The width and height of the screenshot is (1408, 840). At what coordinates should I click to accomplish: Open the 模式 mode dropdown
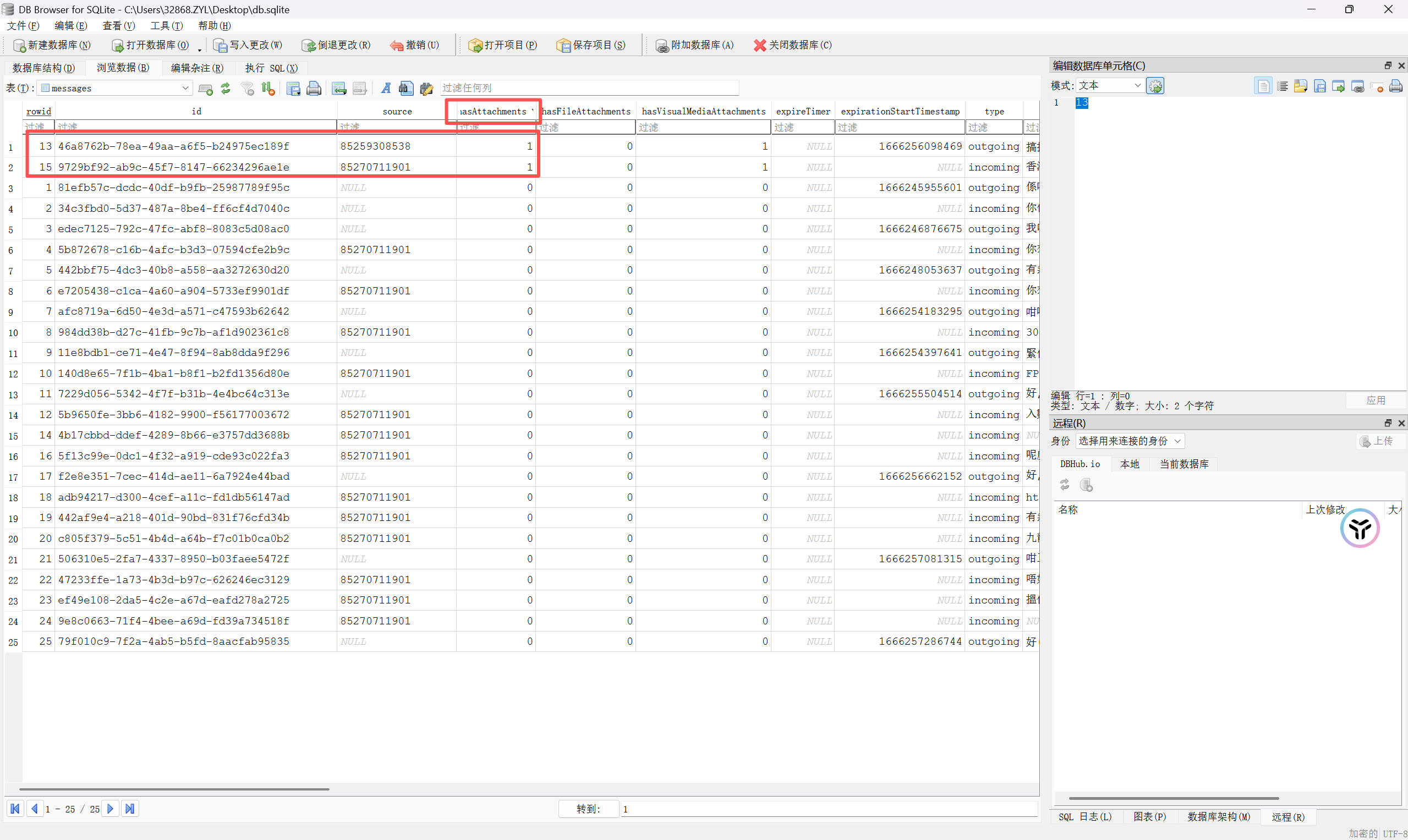1109,85
